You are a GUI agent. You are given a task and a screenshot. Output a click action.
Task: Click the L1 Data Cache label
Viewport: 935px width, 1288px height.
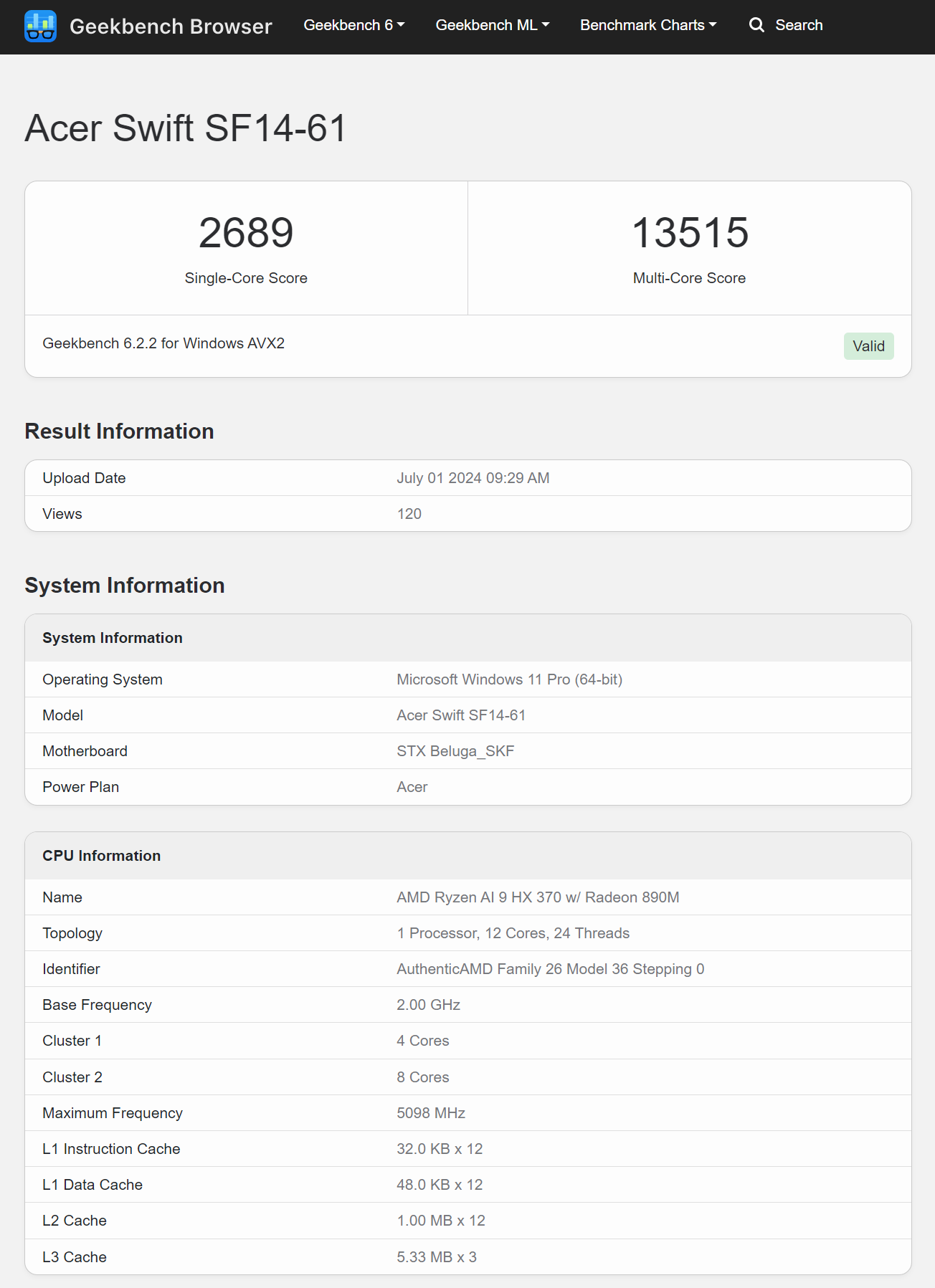coord(92,1185)
